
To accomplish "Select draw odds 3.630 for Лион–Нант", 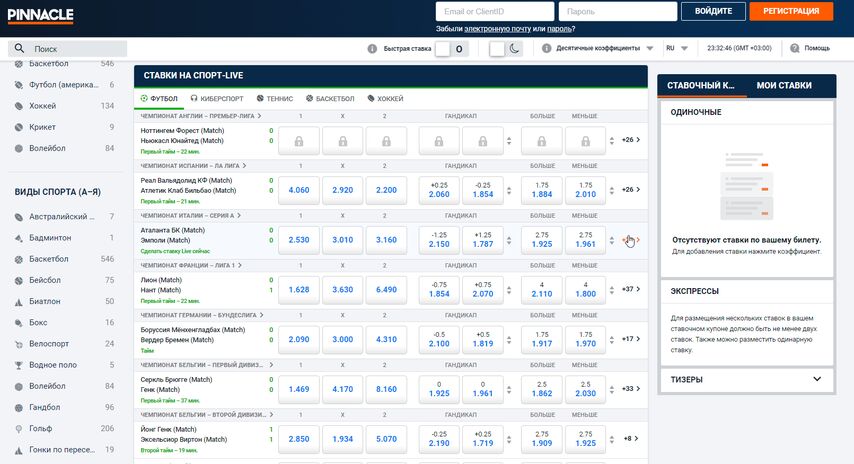I will (343, 290).
